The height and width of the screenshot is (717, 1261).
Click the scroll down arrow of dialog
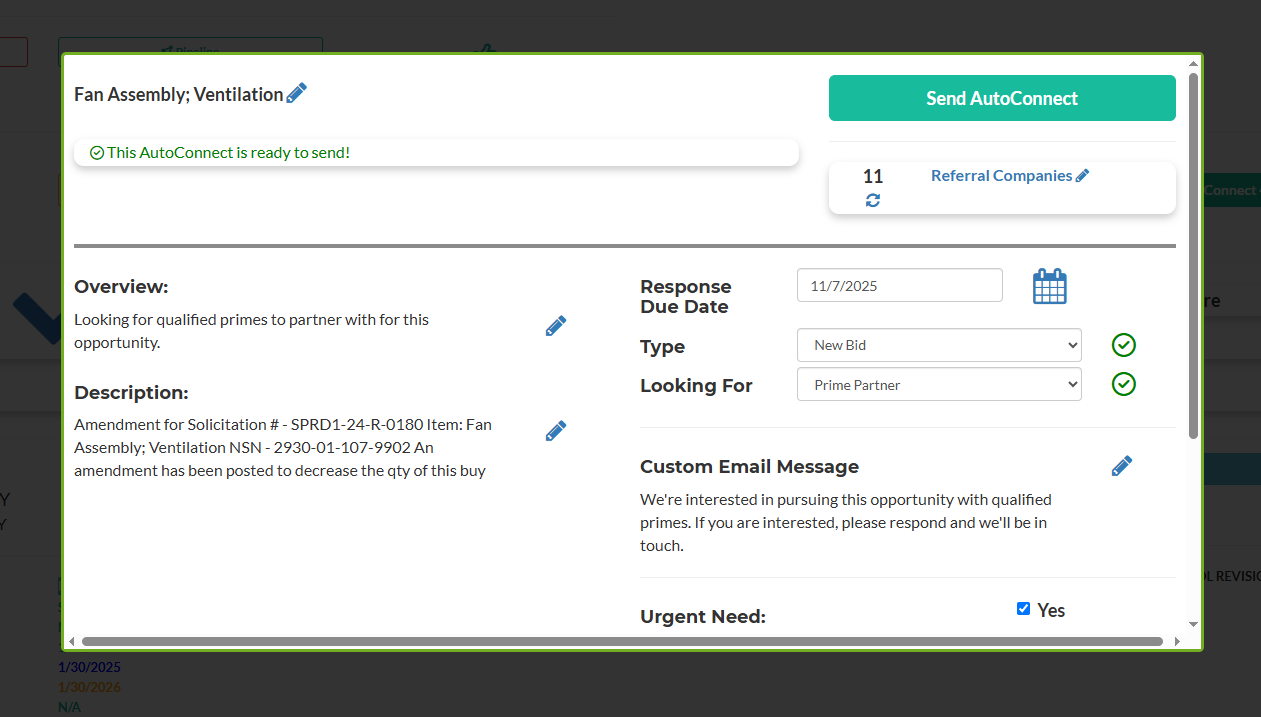(1193, 625)
